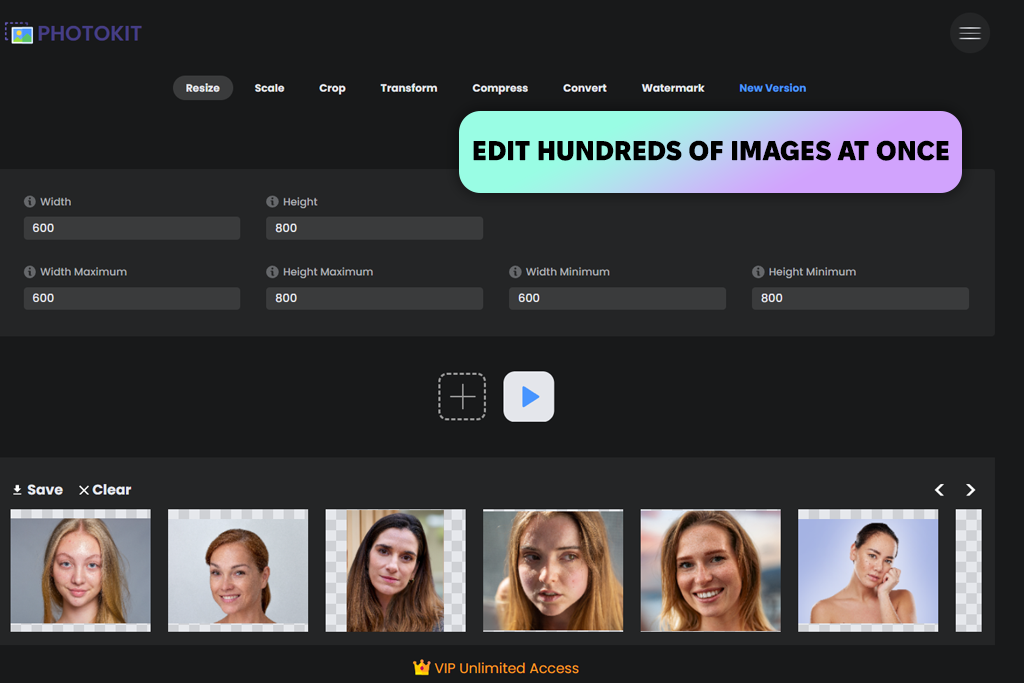Image resolution: width=1024 pixels, height=683 pixels.
Task: Select the smiling freckled woman thumbnail
Action: click(711, 571)
